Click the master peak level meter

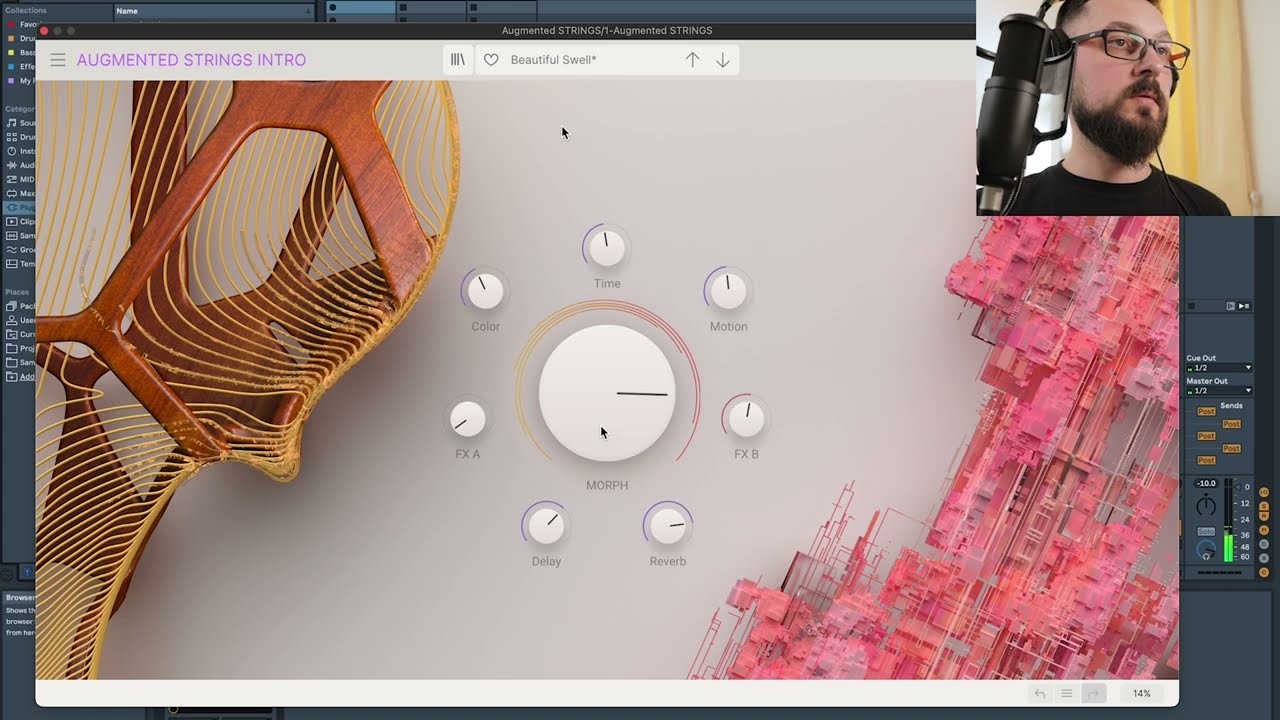tap(1228, 520)
